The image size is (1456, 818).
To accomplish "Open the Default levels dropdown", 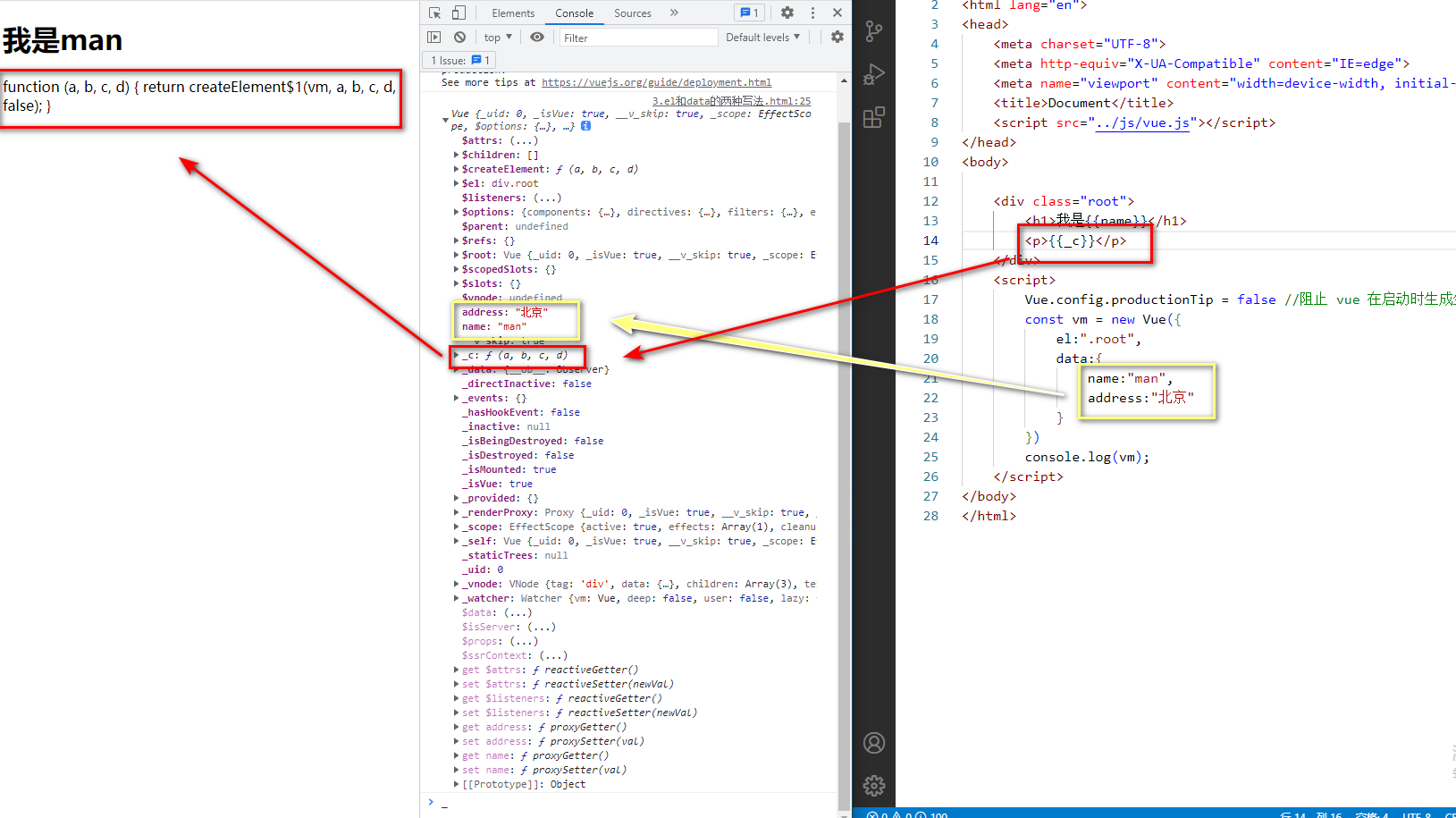I will point(762,38).
